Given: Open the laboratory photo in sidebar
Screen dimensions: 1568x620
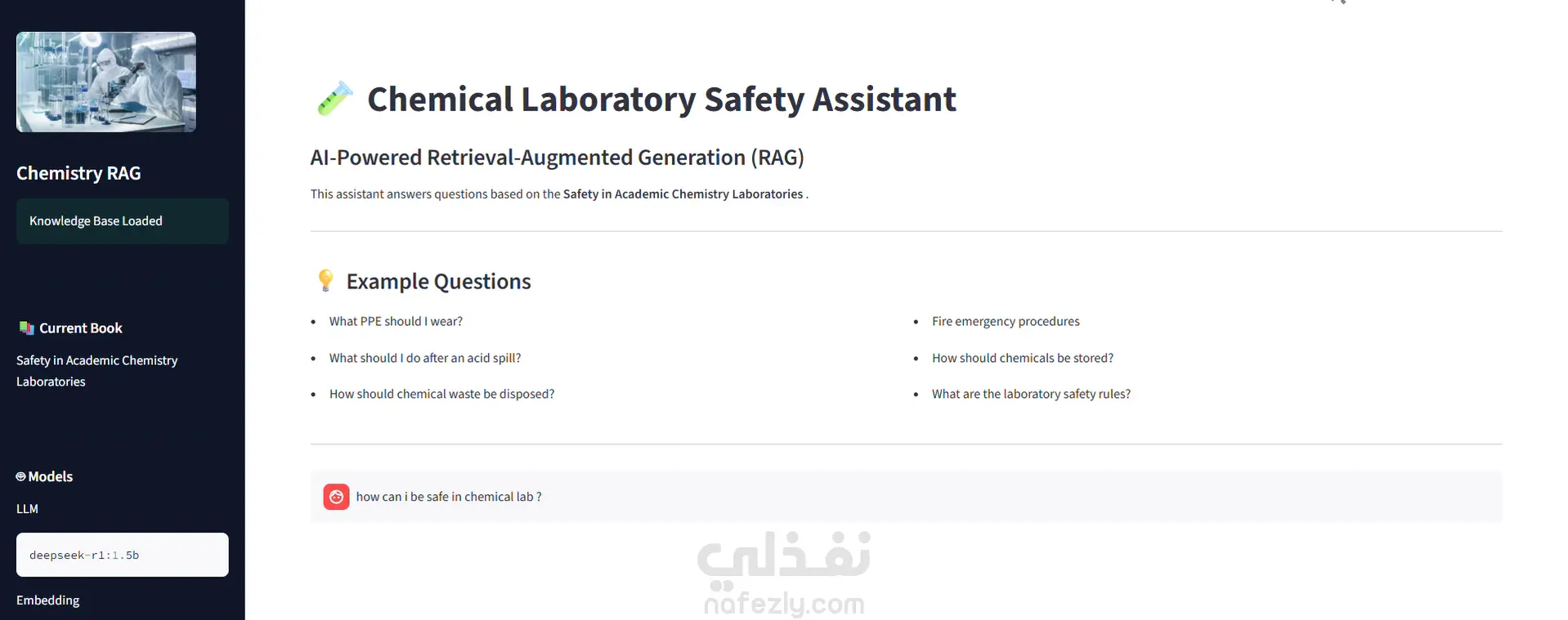Looking at the screenshot, I should click(x=106, y=82).
